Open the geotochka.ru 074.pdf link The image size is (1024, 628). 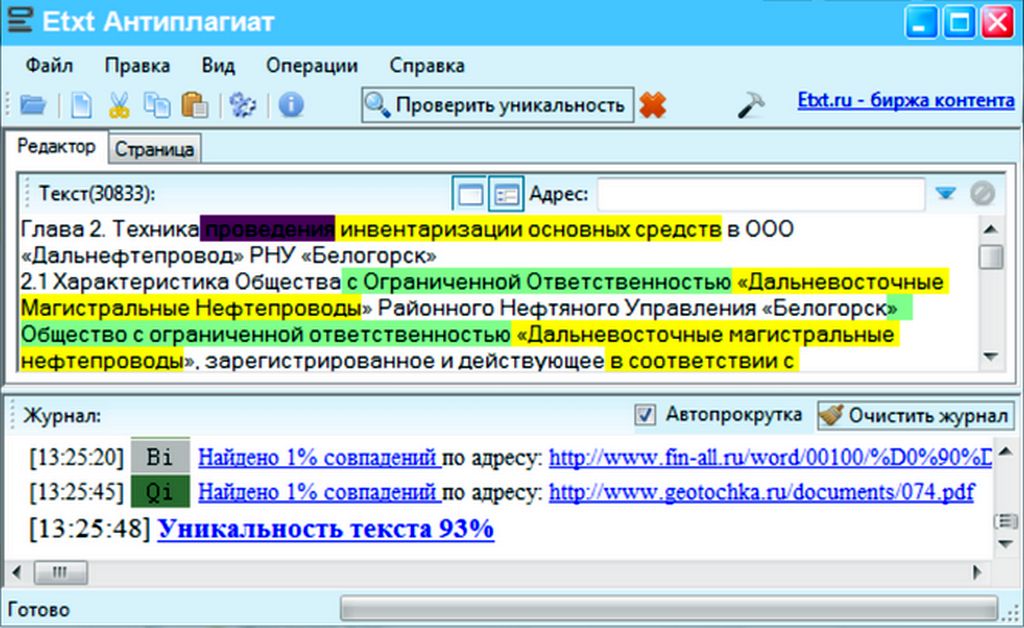tap(761, 492)
